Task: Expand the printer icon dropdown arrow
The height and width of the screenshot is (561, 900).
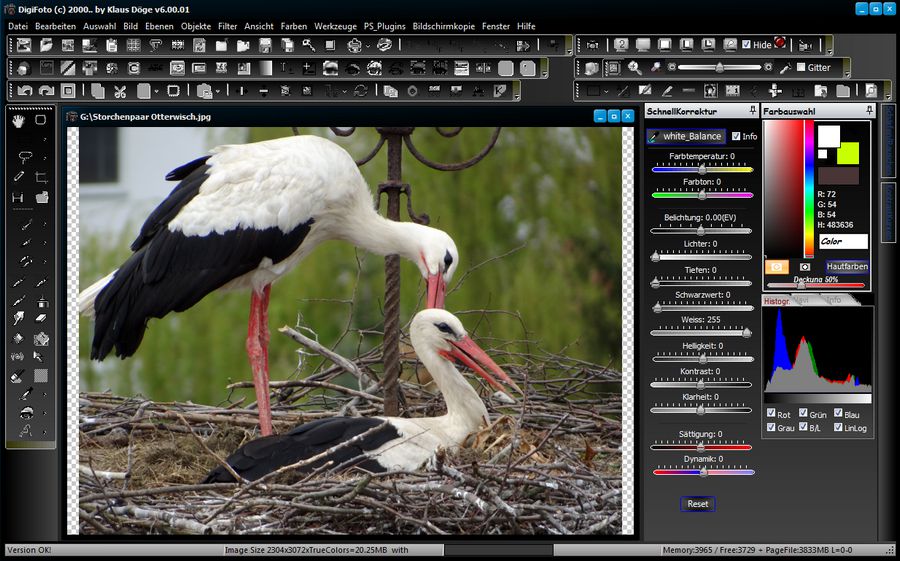Action: pos(368,46)
